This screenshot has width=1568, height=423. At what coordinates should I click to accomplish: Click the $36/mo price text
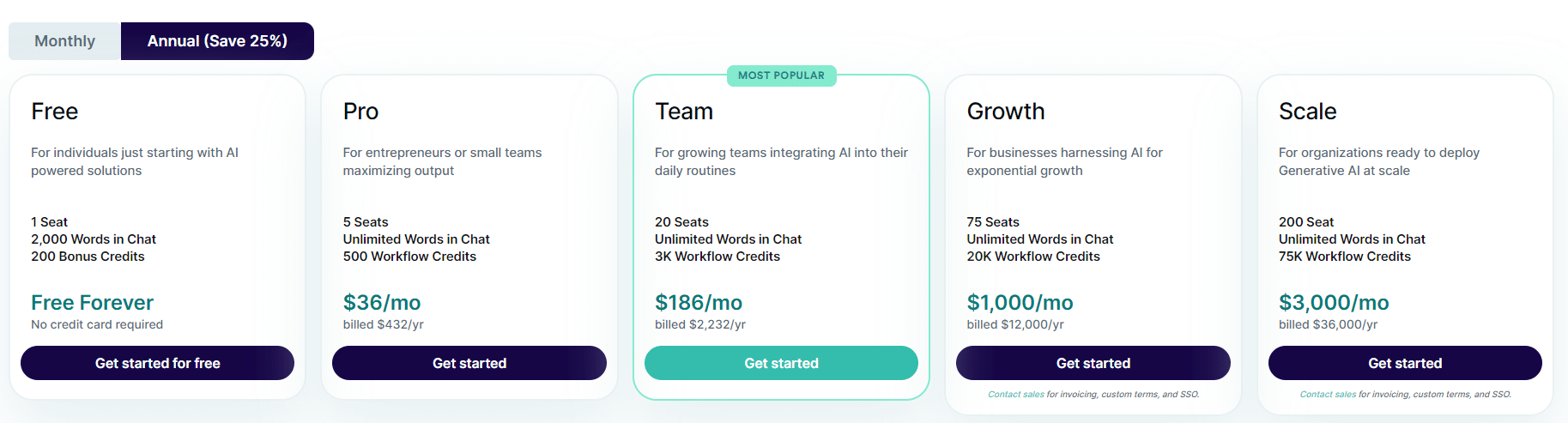point(382,303)
